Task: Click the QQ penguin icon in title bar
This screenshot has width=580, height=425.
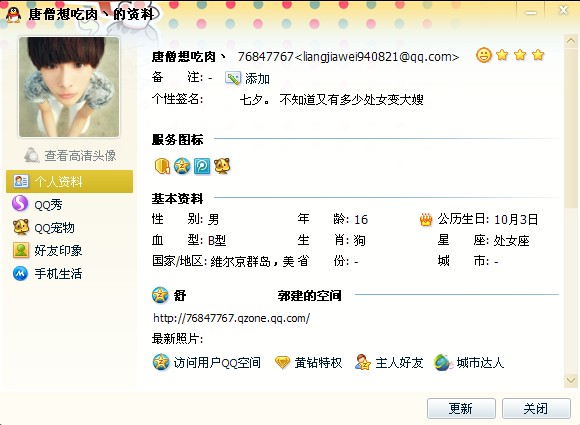Action: coord(13,15)
